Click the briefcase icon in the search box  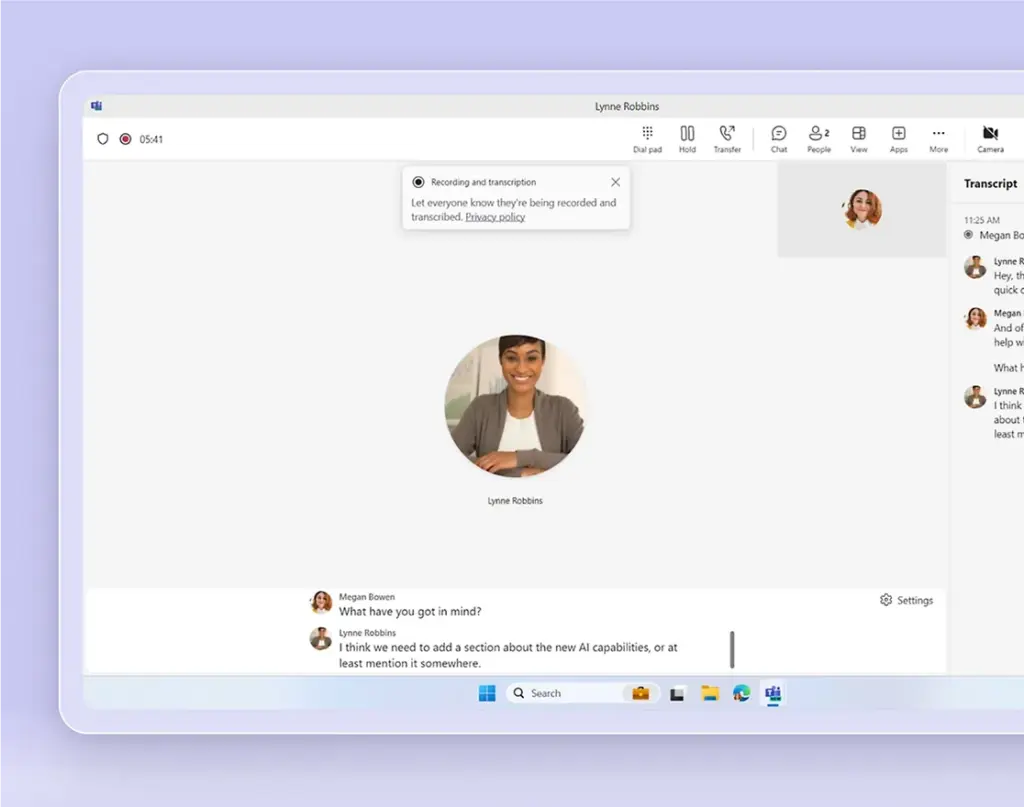(x=641, y=693)
